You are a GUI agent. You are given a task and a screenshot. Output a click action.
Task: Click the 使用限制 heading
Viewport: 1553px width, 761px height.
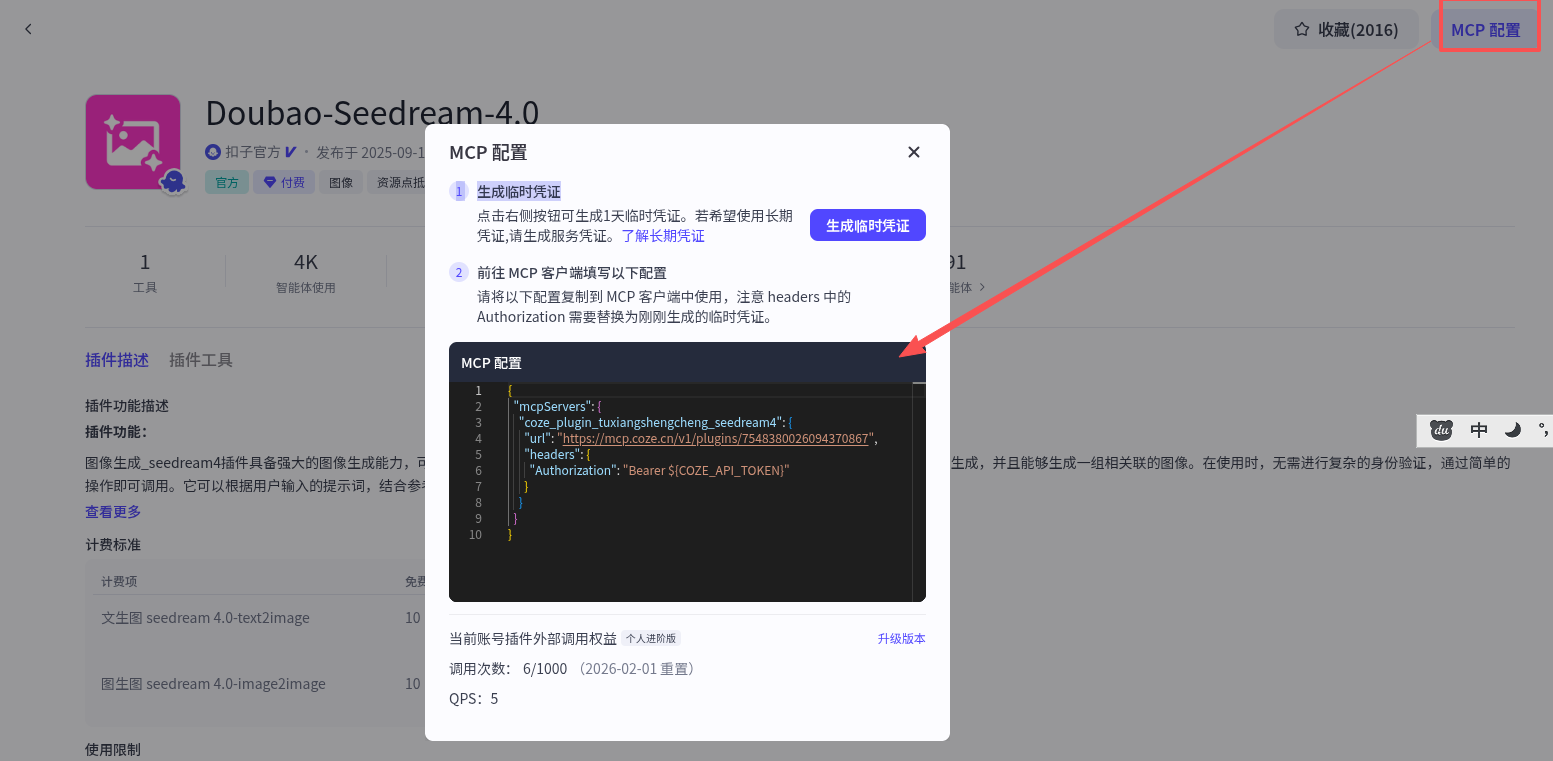pyautogui.click(x=113, y=749)
